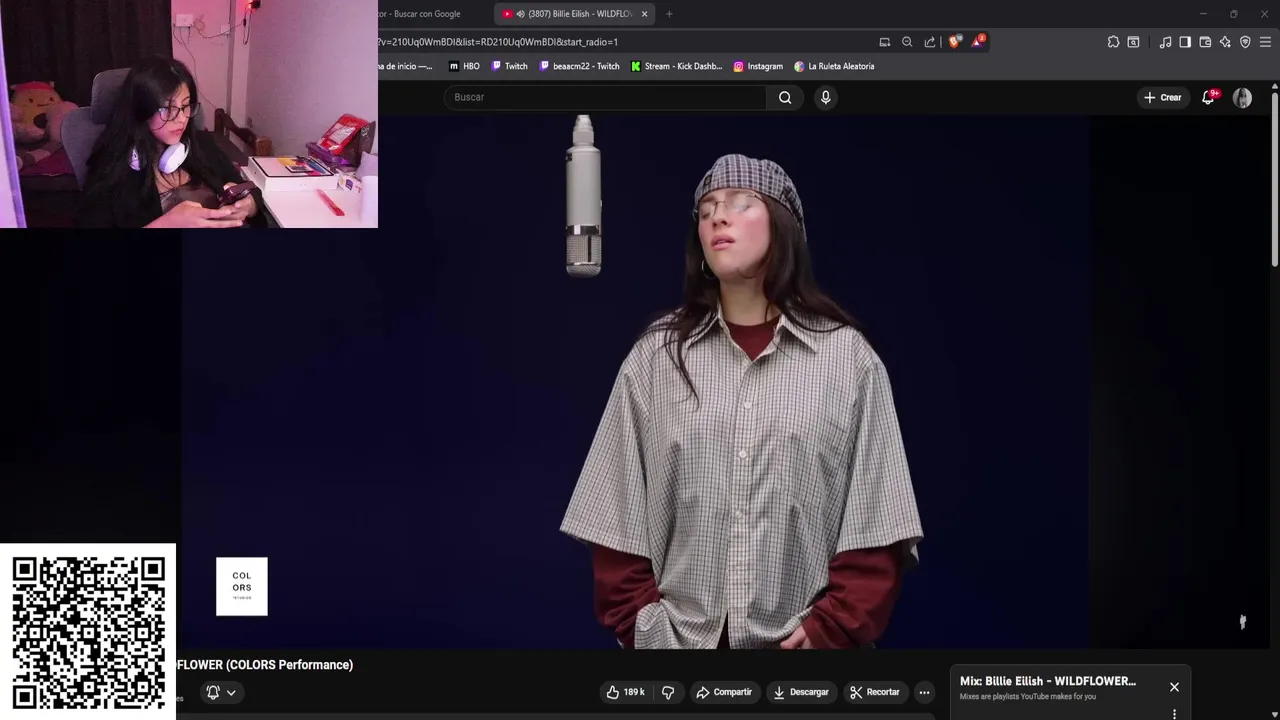This screenshot has width=1280, height=720.
Task: Open a new browser tab with plus
Action: [x=669, y=14]
